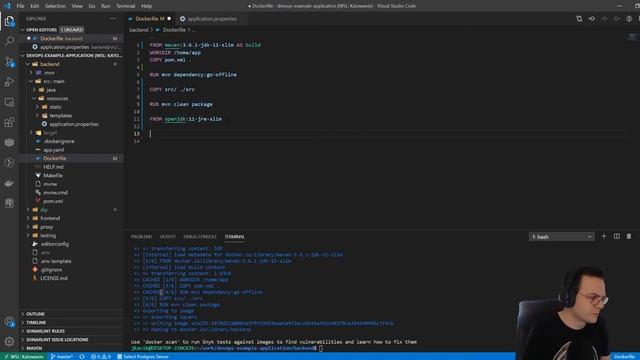Click Select Postgres Server in status bar
This screenshot has height=360, width=640.
tap(143, 357)
